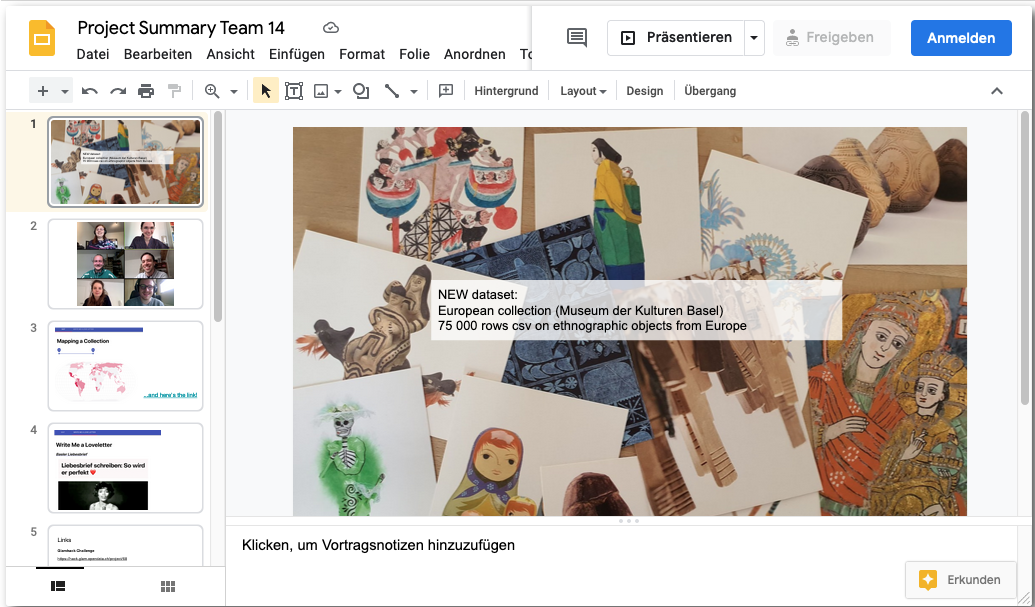Open the comment history speech bubble
This screenshot has height=607, width=1035.
point(577,38)
